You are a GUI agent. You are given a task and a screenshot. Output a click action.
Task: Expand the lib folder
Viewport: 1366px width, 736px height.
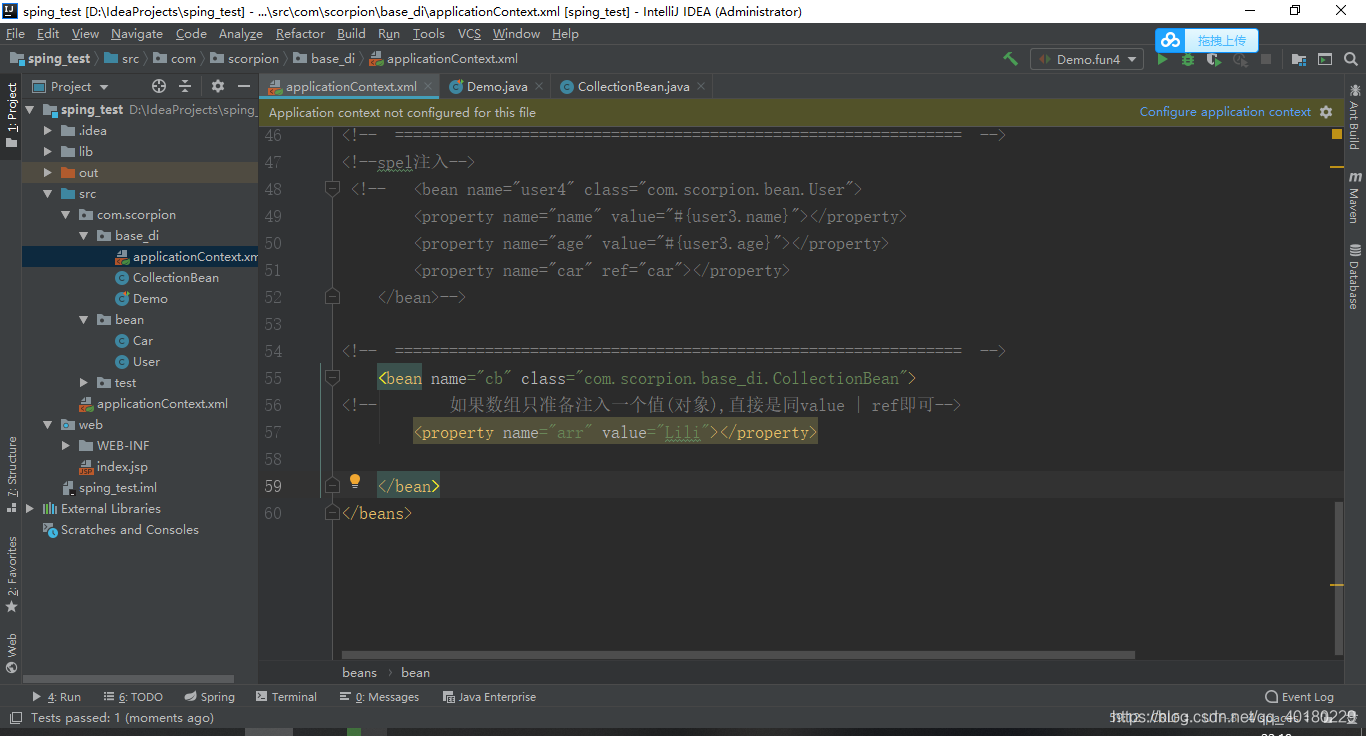[47, 152]
